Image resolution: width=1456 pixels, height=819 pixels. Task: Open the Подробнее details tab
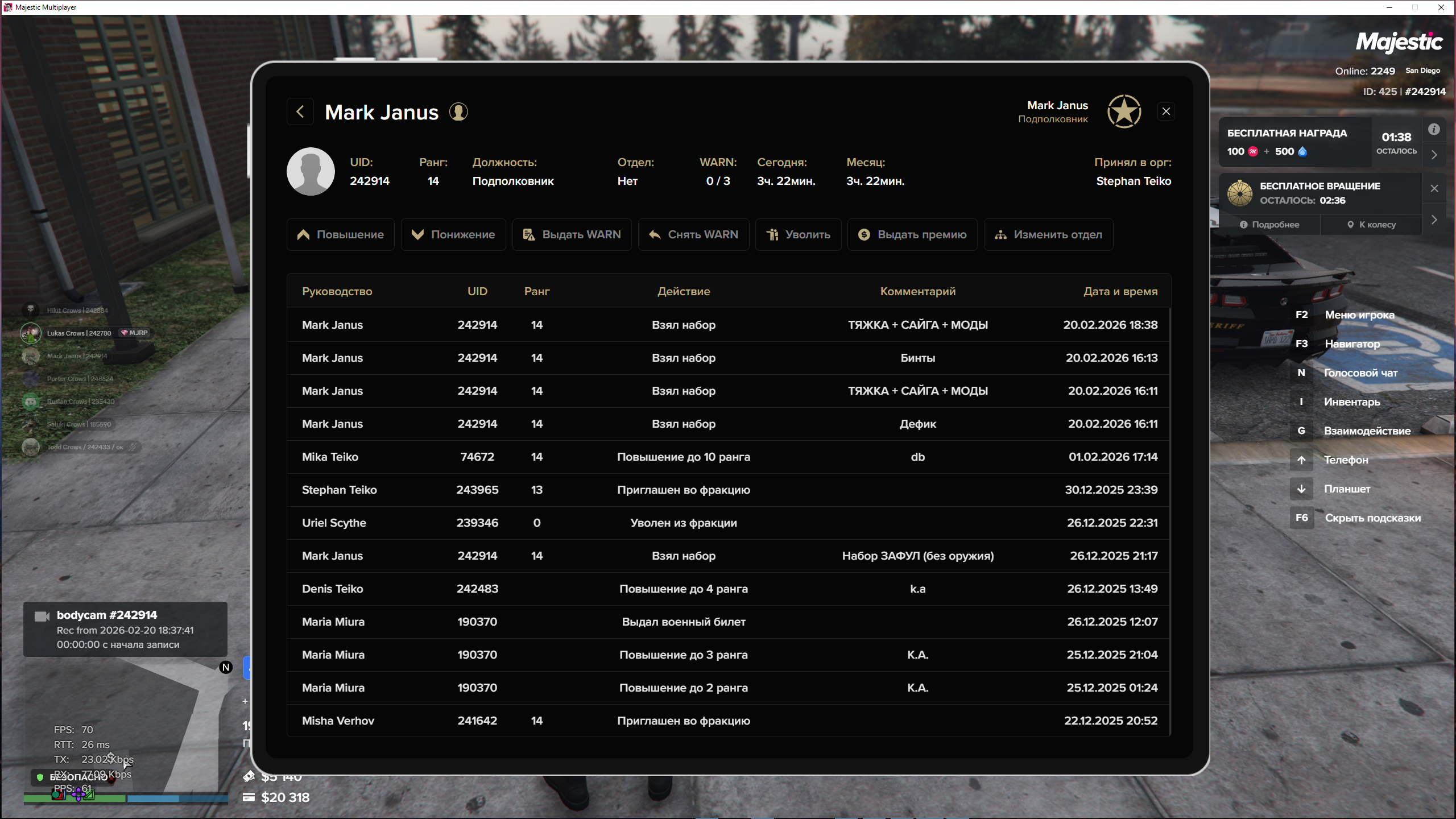point(1269,225)
